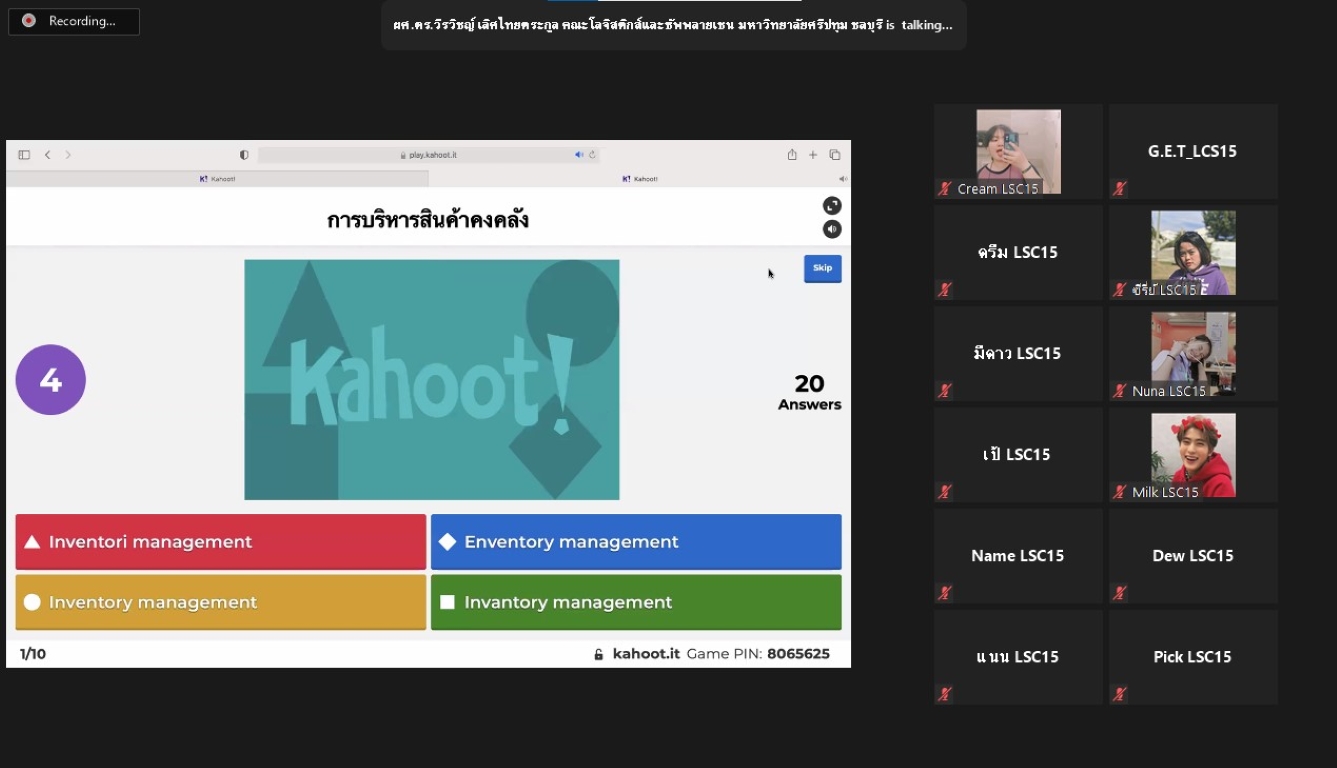Choose the green answer Invantory management

point(636,602)
